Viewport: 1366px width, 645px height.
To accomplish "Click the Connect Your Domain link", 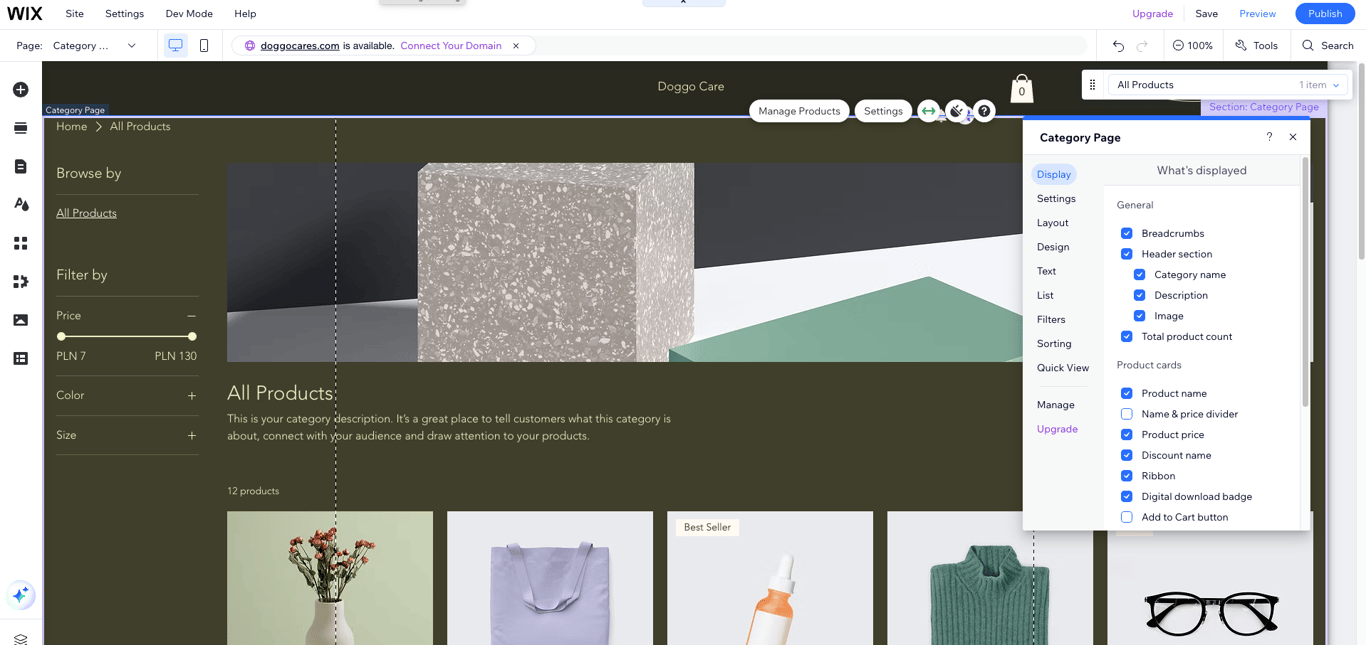I will coord(450,45).
